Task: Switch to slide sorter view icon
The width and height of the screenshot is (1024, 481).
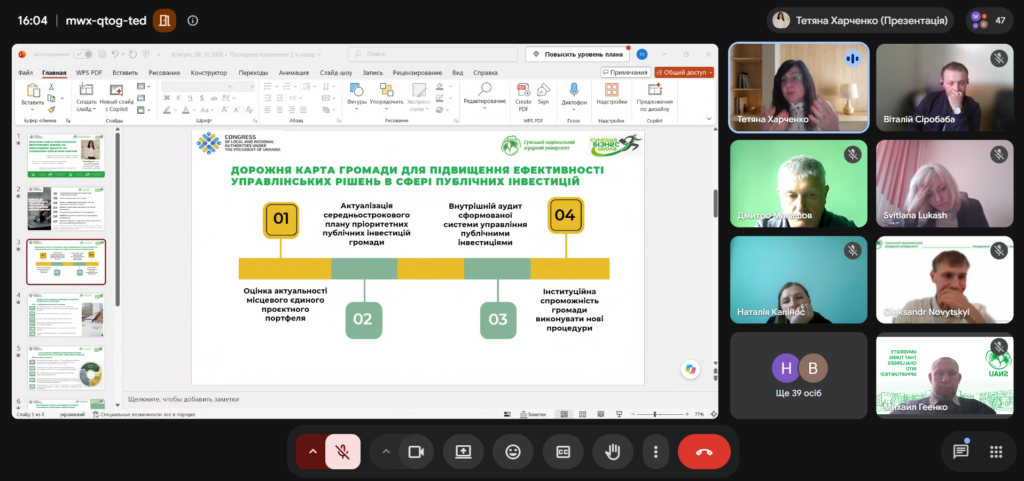Action: (x=581, y=414)
